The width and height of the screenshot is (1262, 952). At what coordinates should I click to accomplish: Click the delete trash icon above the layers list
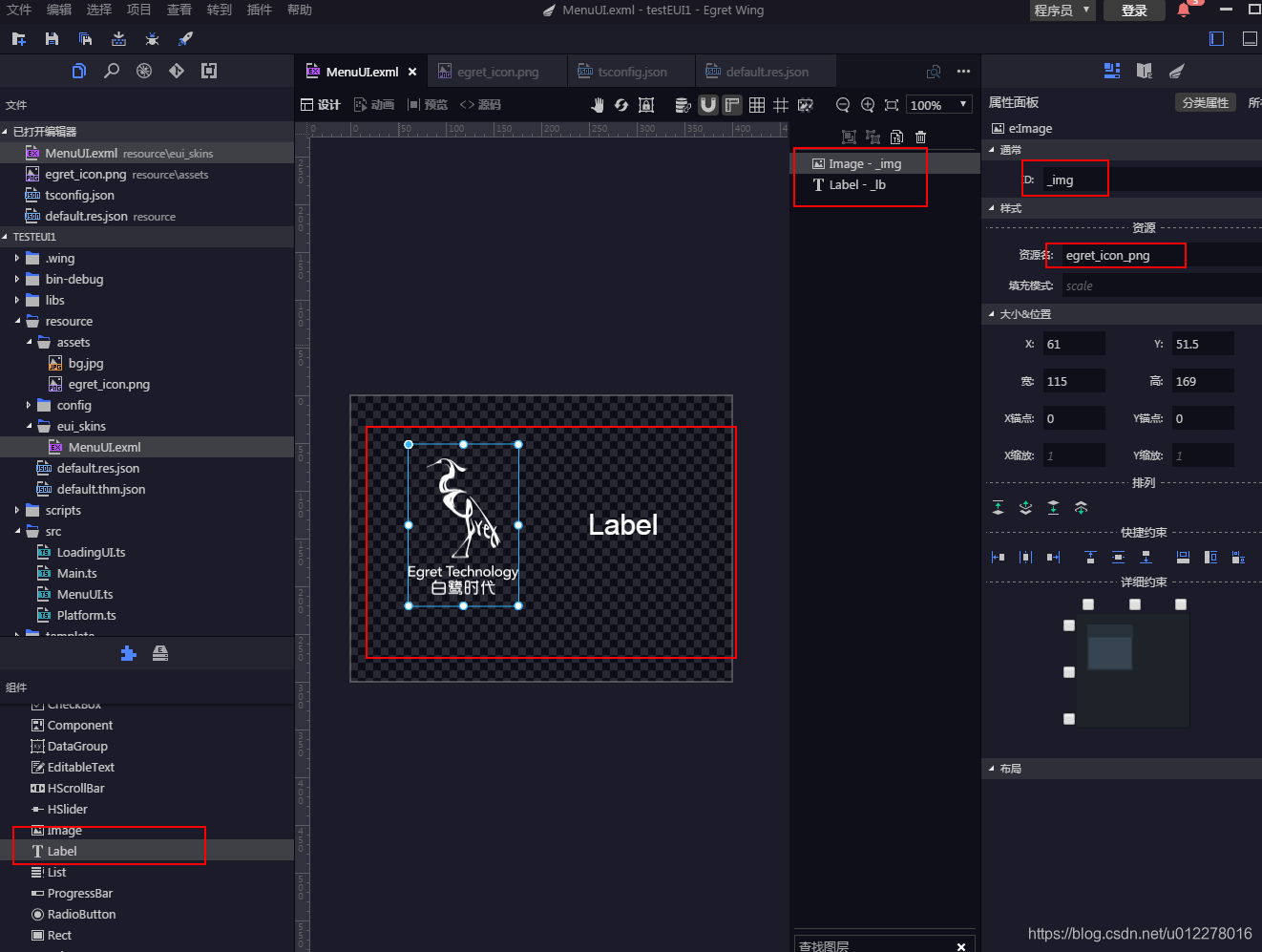click(920, 137)
